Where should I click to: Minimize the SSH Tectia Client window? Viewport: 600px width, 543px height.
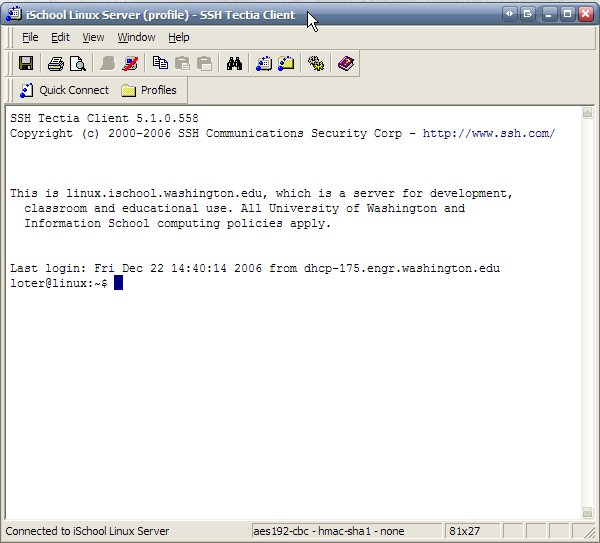tap(549, 15)
